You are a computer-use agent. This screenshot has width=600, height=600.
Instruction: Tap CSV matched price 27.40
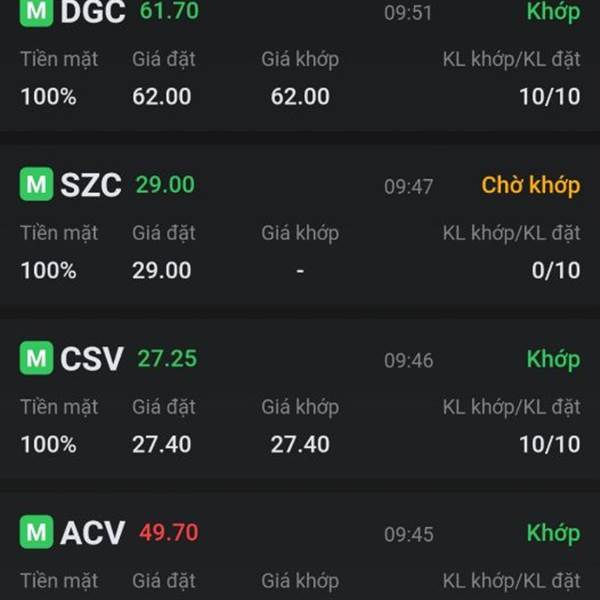pos(300,444)
